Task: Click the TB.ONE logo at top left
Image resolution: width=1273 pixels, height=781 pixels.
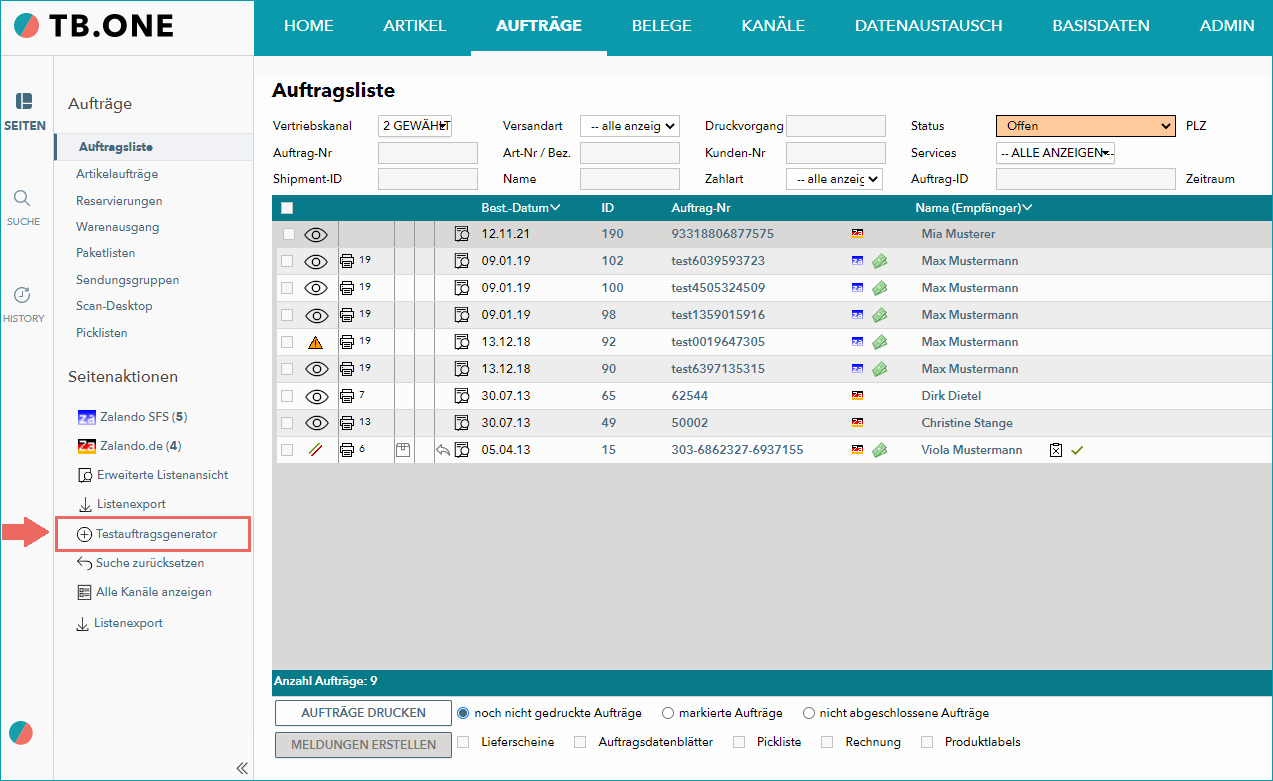Action: click(94, 26)
